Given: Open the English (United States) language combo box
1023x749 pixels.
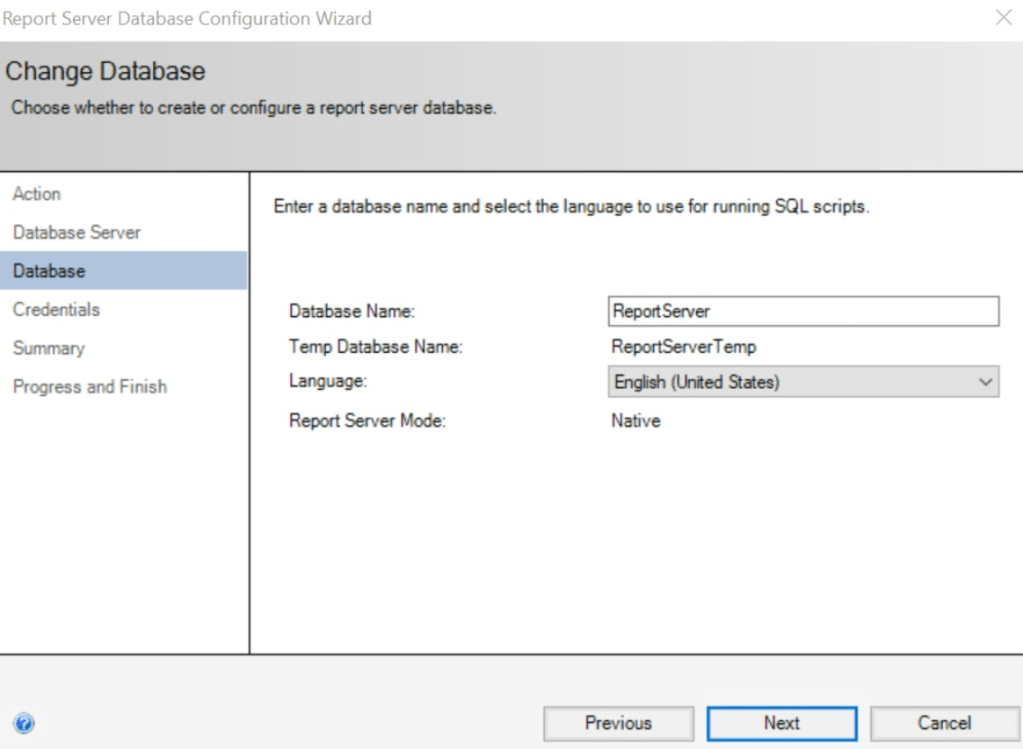Looking at the screenshot, I should [x=790, y=382].
